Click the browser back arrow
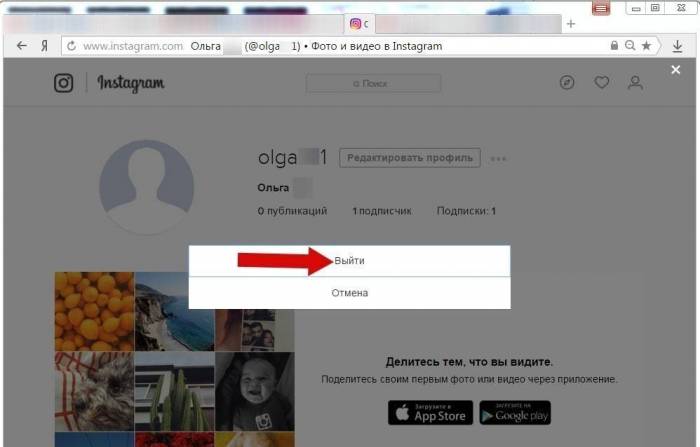 tap(22, 46)
